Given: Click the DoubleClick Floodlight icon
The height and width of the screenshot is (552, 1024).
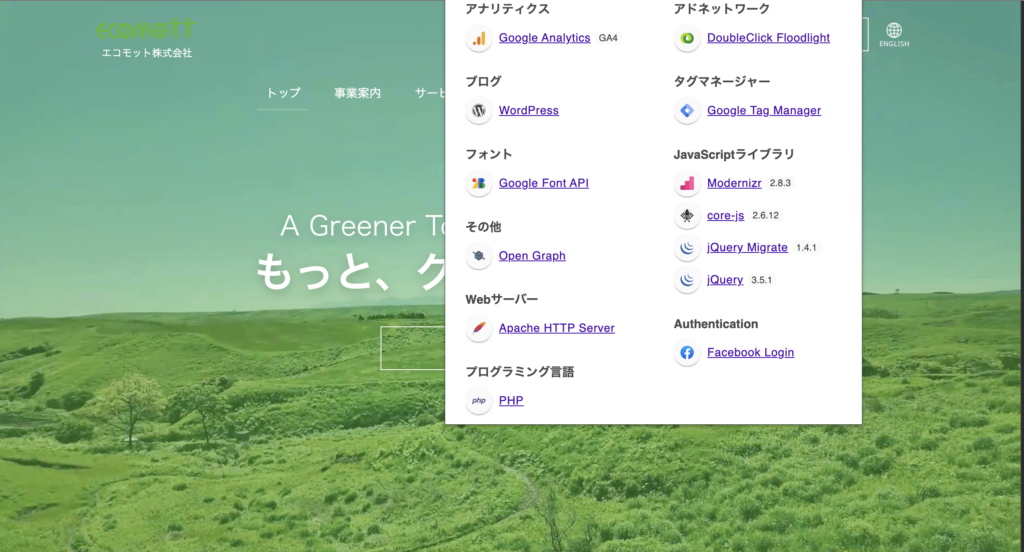Looking at the screenshot, I should coord(687,38).
